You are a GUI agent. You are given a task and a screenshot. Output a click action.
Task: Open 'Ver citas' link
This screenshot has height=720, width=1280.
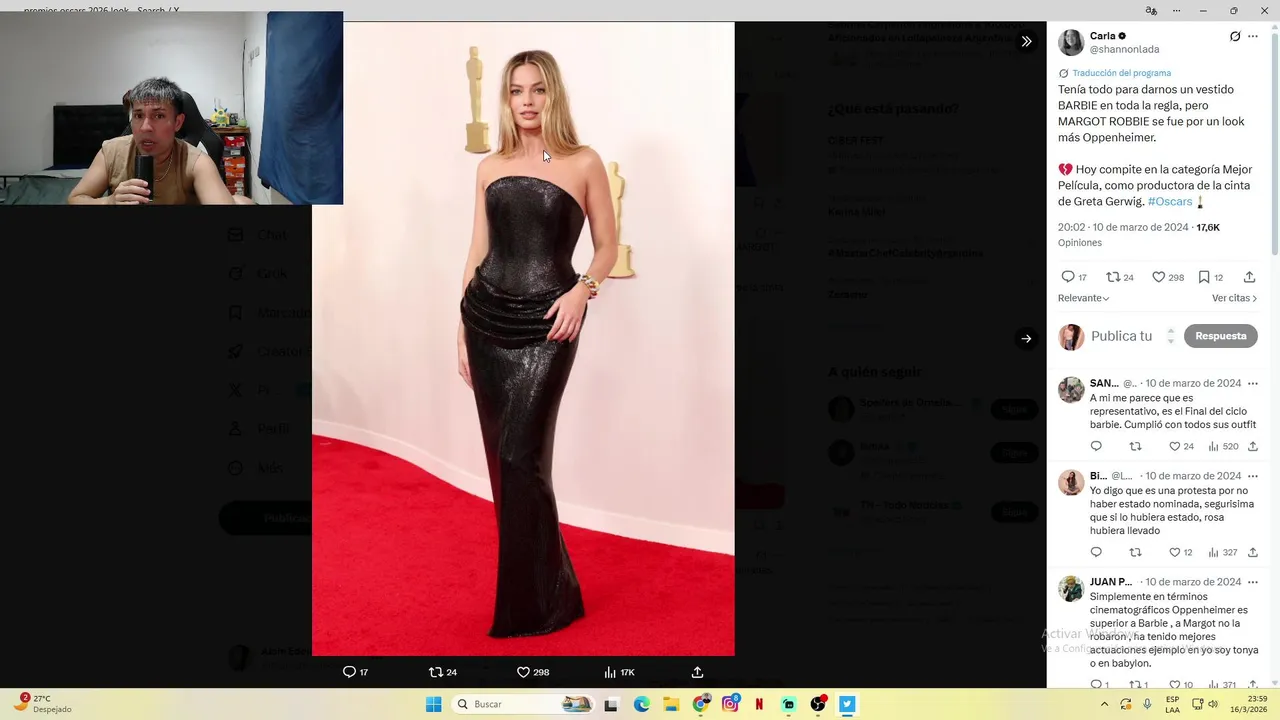coord(1235,298)
